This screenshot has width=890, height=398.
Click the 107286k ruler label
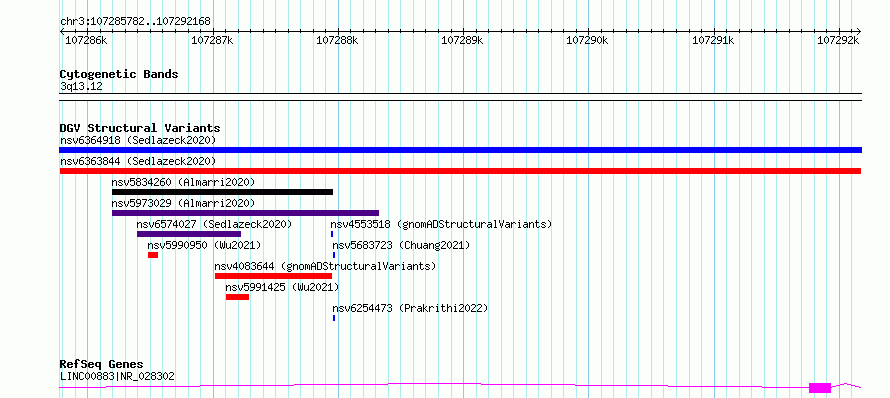(x=85, y=40)
